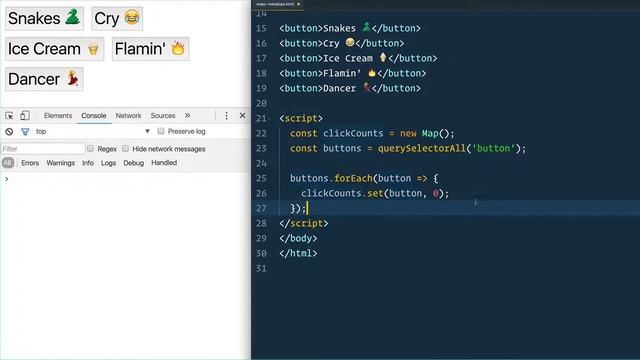The image size is (640, 360).
Task: Open the Sources tab
Action: [x=163, y=116]
